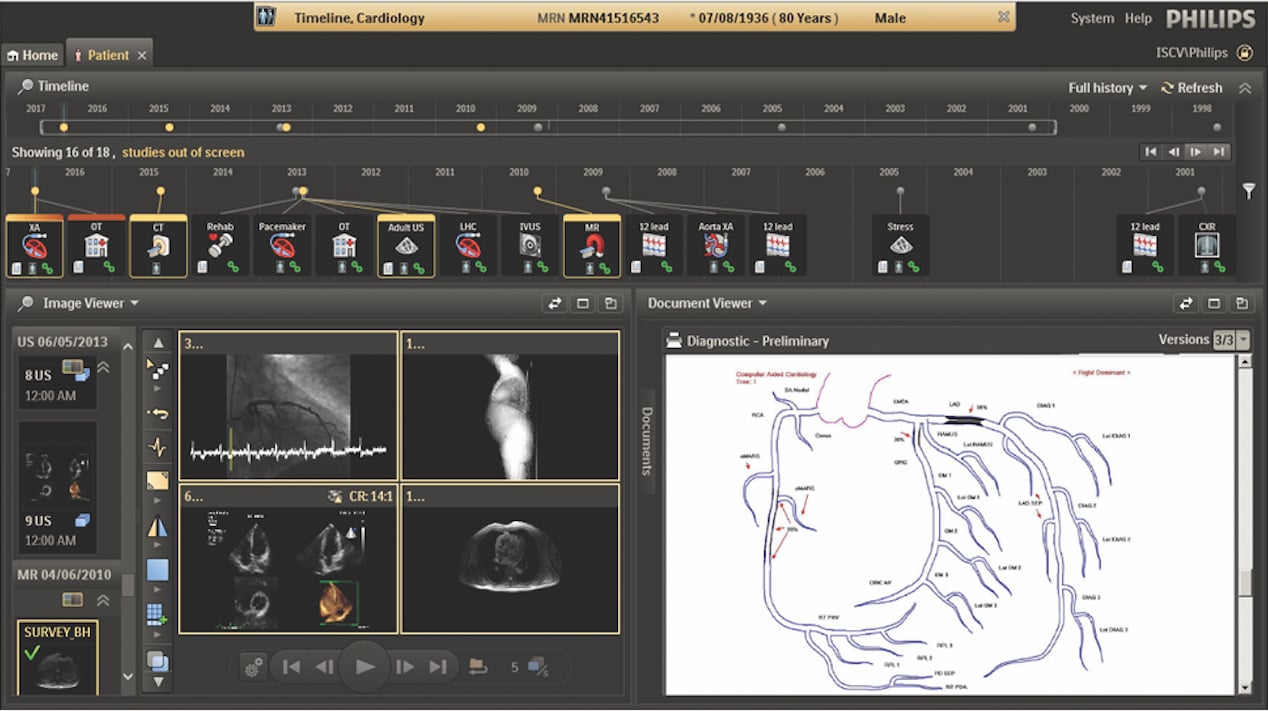
Task: Open the System menu
Action: point(1091,18)
